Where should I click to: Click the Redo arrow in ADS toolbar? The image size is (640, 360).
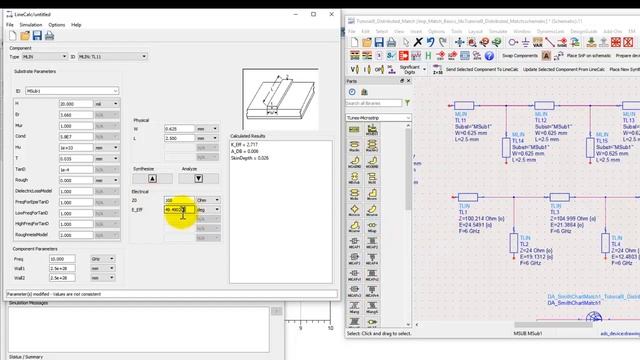pos(442,42)
